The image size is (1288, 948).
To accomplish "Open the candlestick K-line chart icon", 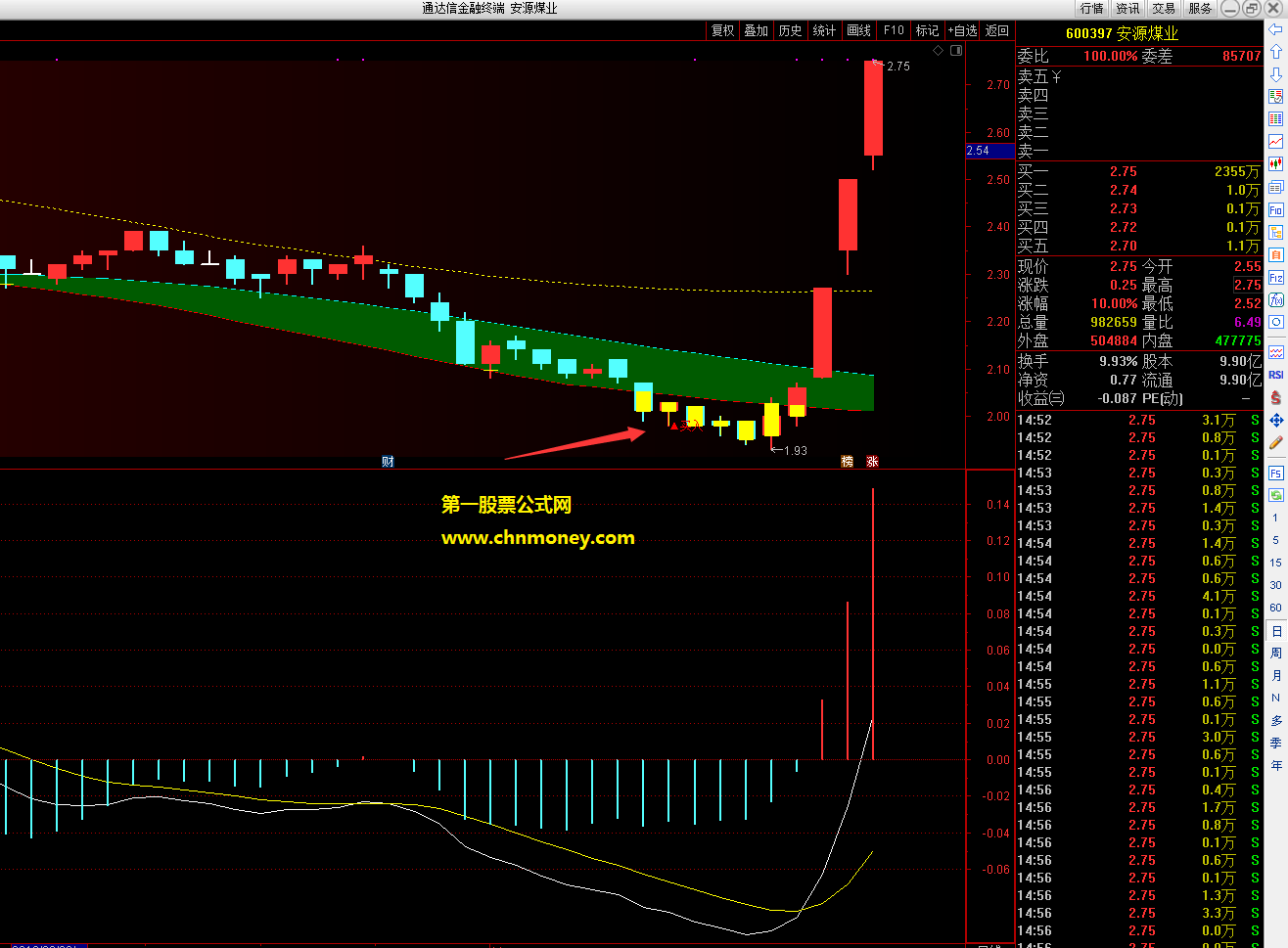I will (x=1276, y=164).
